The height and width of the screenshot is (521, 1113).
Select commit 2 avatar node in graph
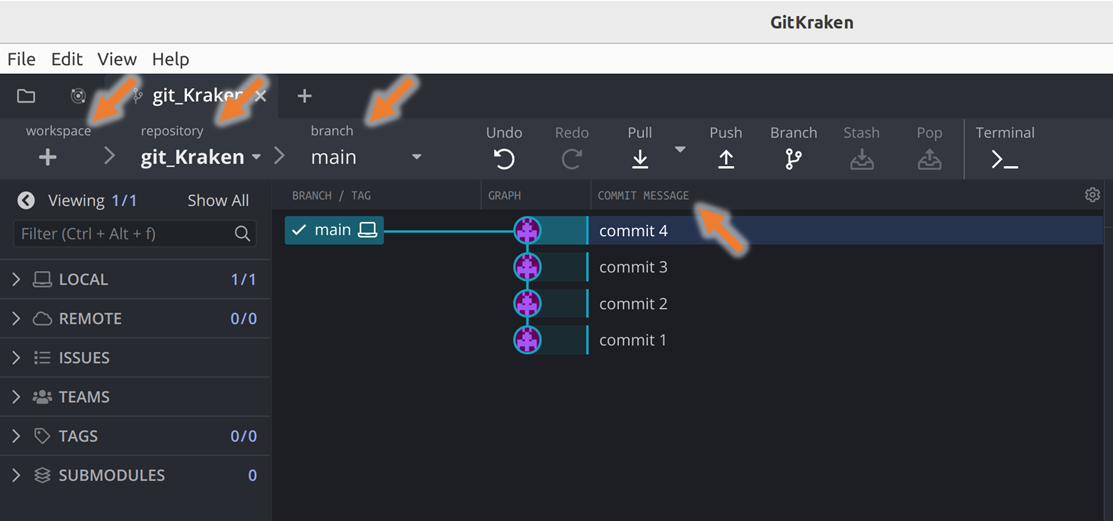pos(527,304)
